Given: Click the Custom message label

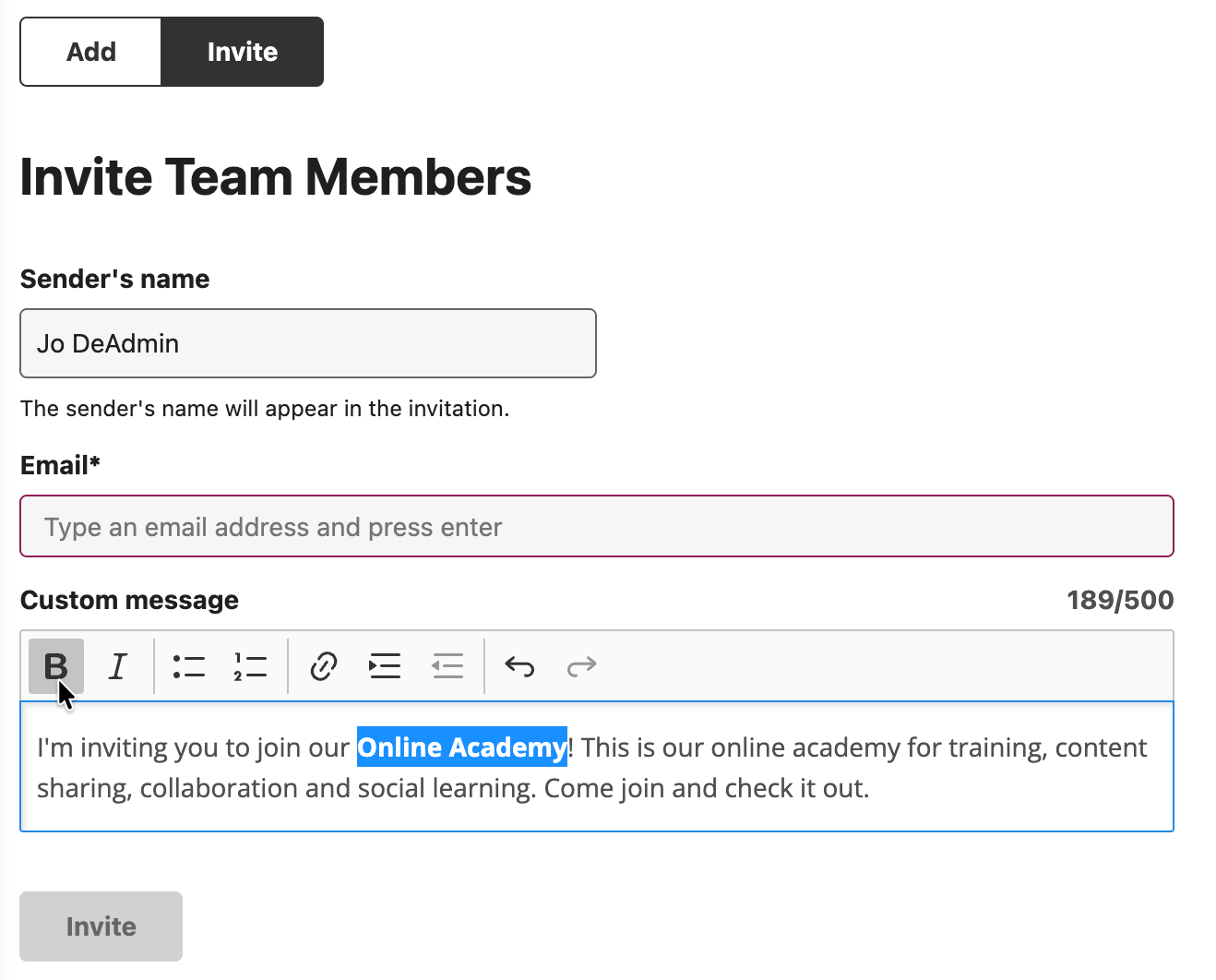Looking at the screenshot, I should pyautogui.click(x=129, y=601).
